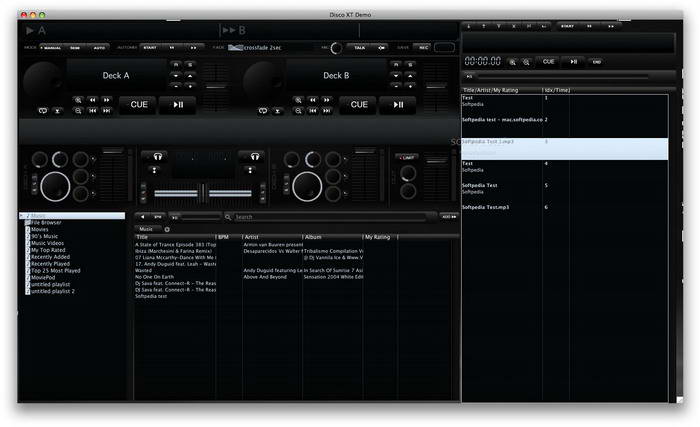Click zoom-in magnifier in playlist preview player
Viewport: 700px width, 427px height.
(513, 61)
